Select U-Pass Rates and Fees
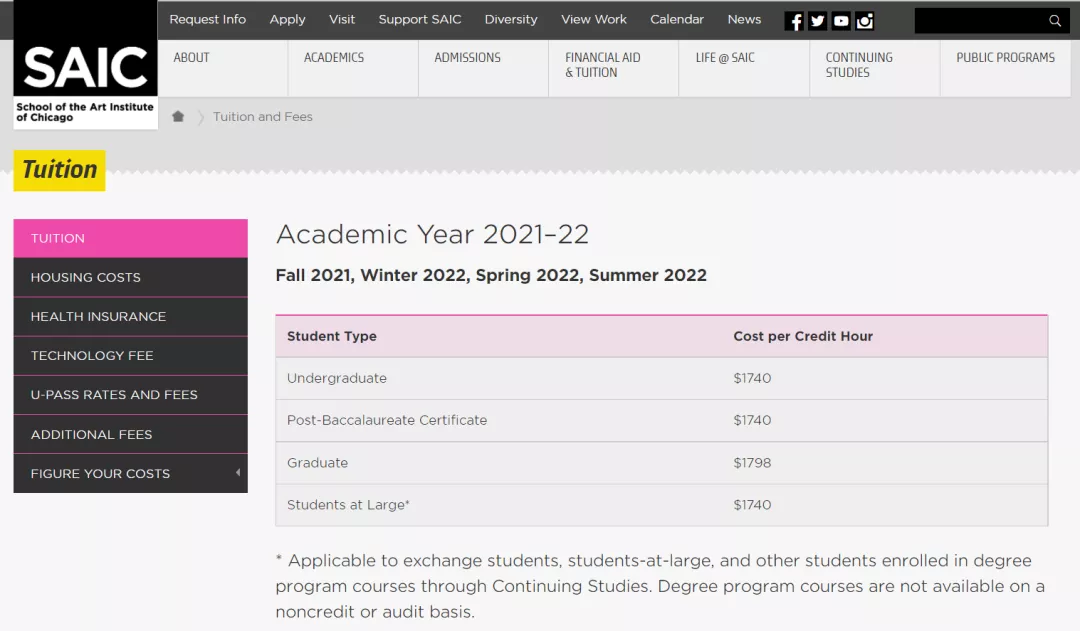1080x631 pixels. coord(130,395)
